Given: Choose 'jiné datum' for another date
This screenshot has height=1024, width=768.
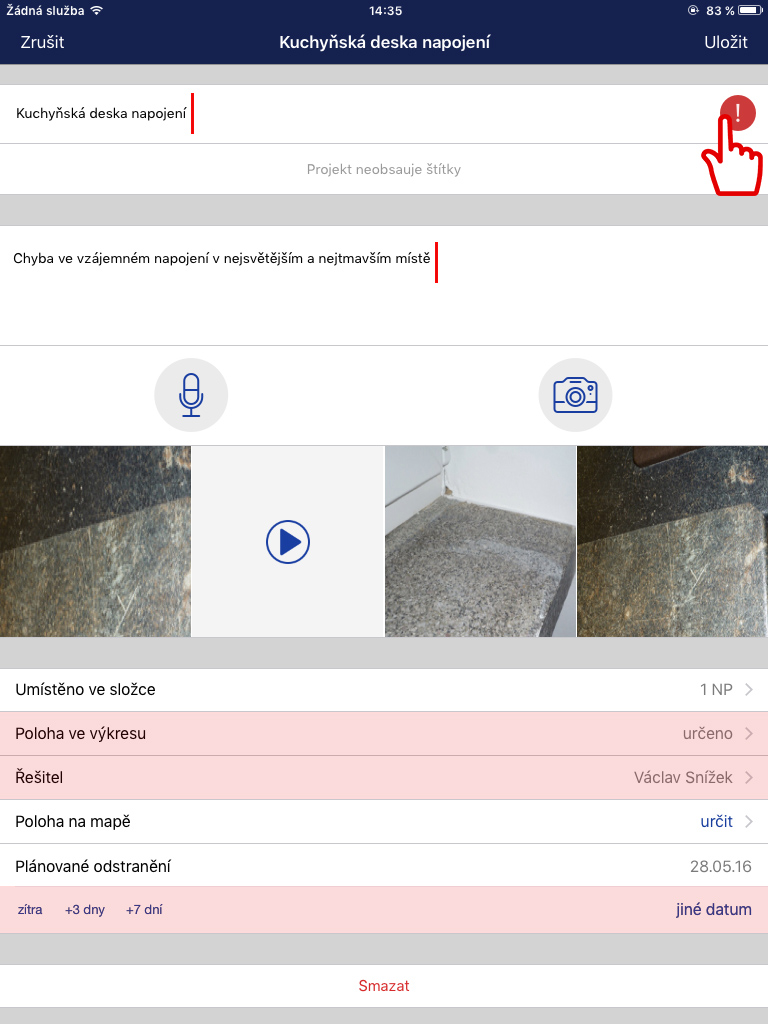Looking at the screenshot, I should click(714, 909).
